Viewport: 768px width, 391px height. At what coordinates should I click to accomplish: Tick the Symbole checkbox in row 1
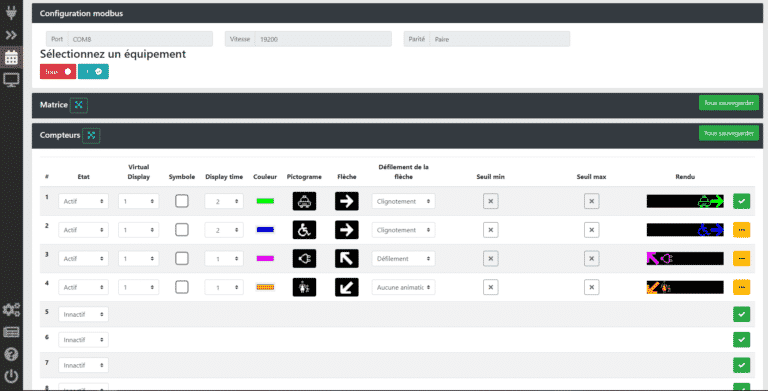[182, 201]
